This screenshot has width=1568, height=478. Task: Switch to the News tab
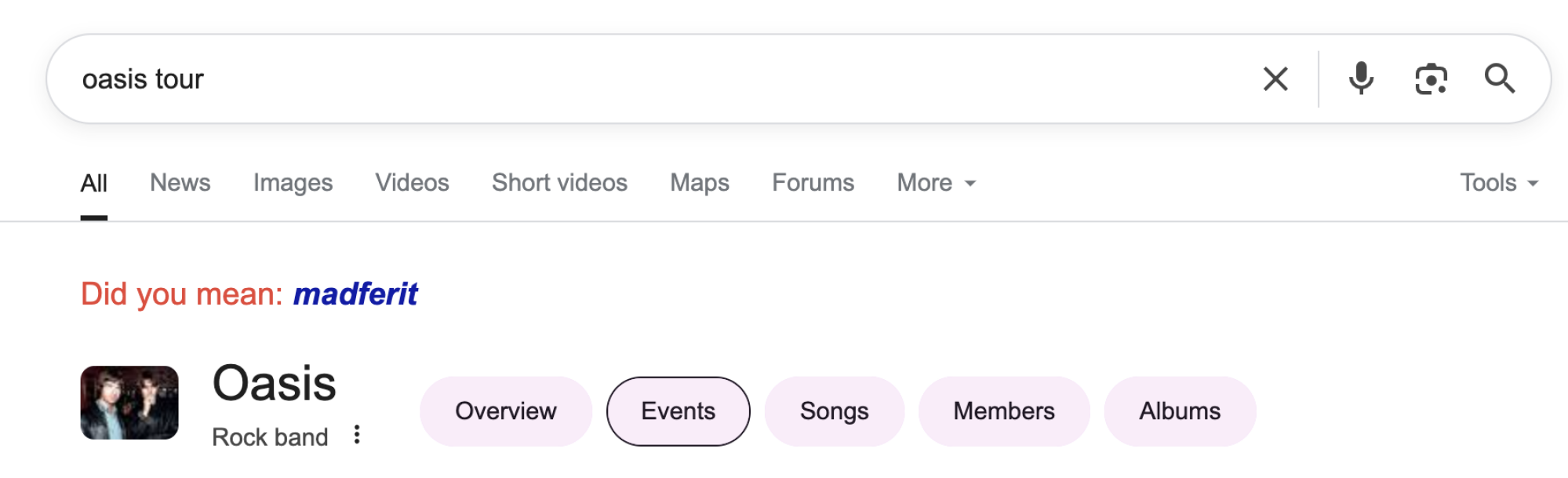[180, 183]
